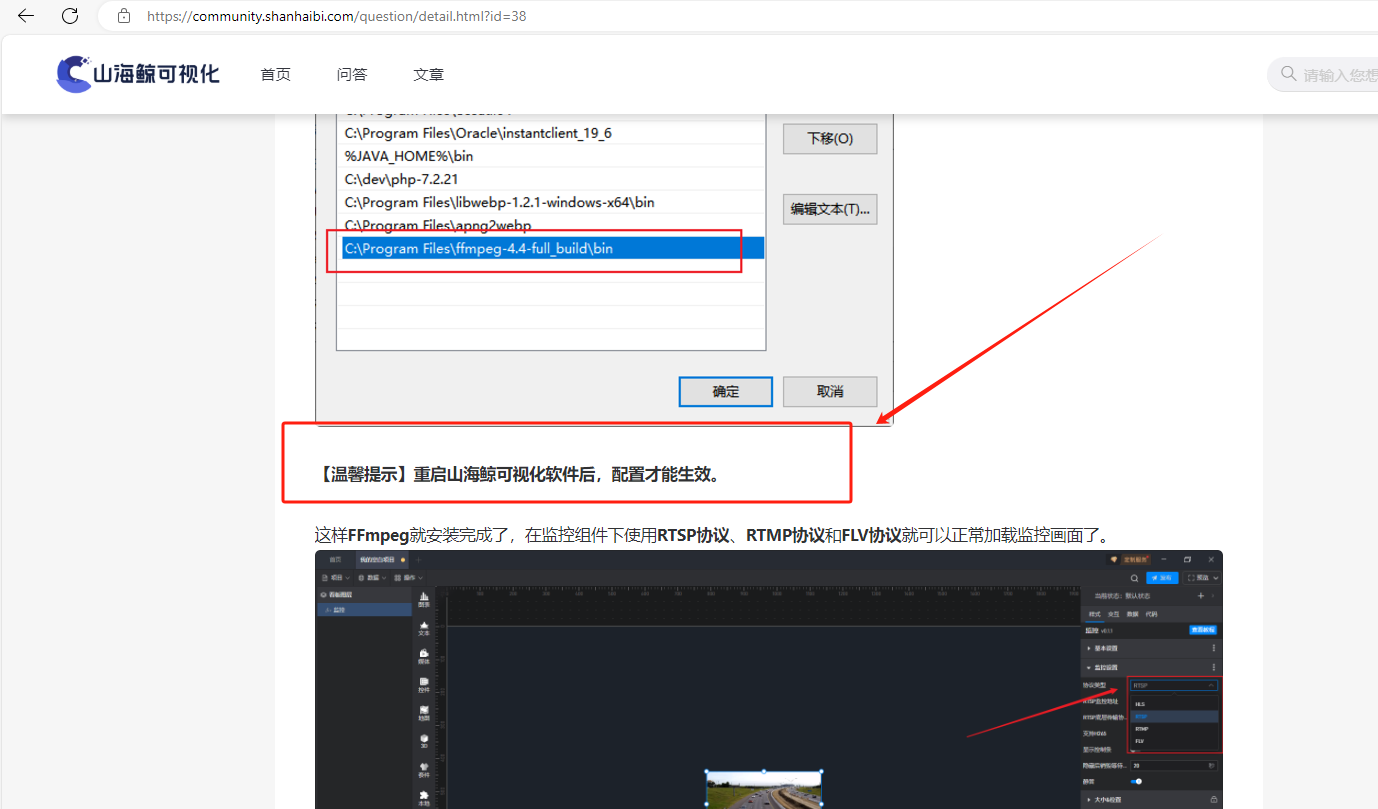This screenshot has height=809, width=1378.
Task: Open the 本地 local component icon
Action: pyautogui.click(x=424, y=798)
